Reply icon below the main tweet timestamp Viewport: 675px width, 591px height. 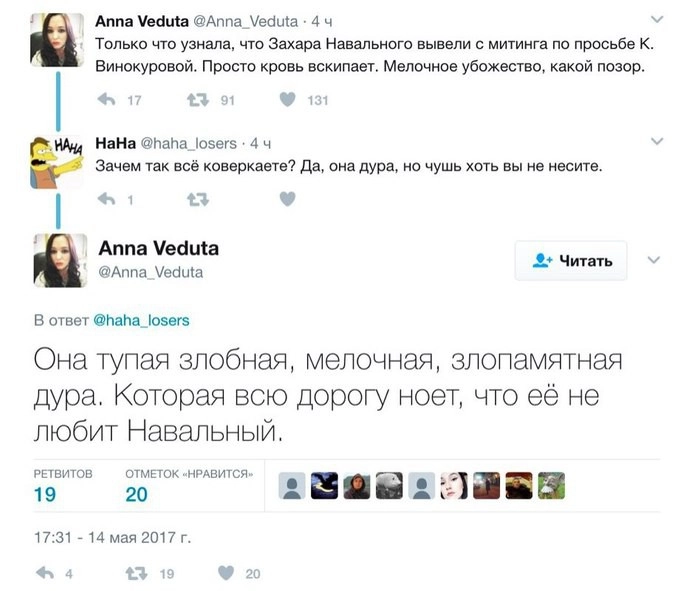pyautogui.click(x=45, y=572)
